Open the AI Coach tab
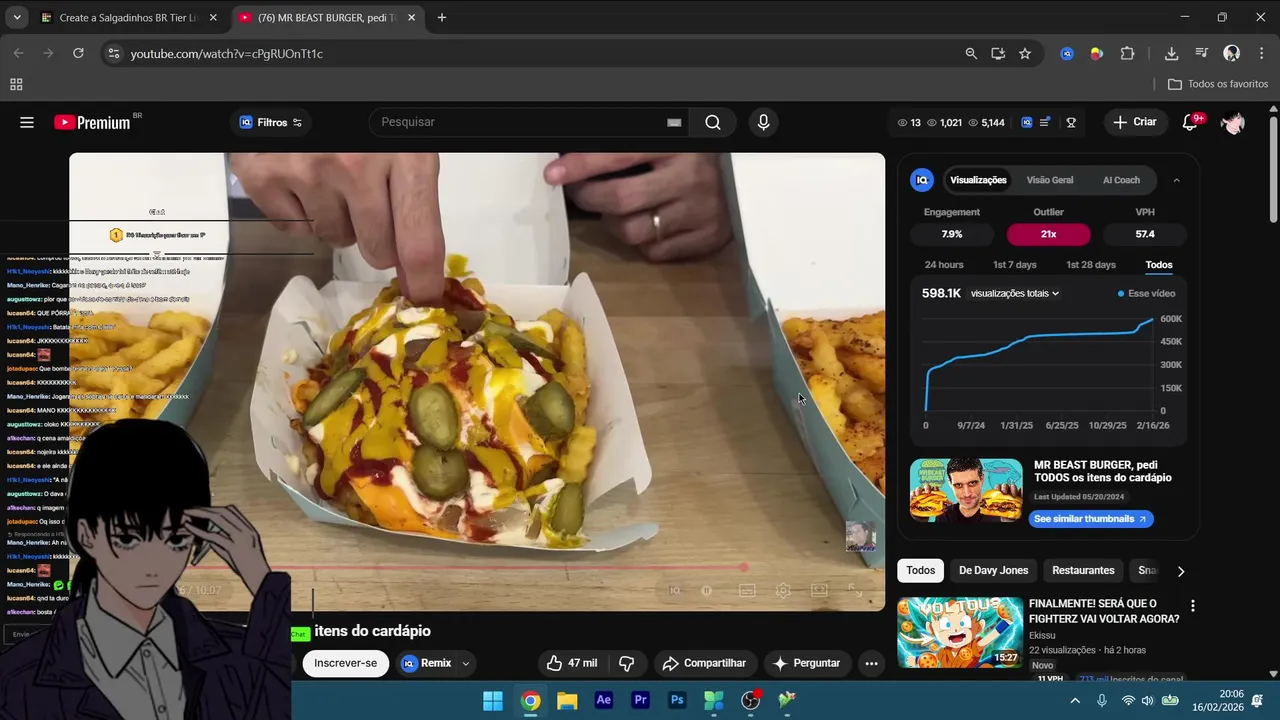Viewport: 1280px width, 720px height. pos(1121,180)
